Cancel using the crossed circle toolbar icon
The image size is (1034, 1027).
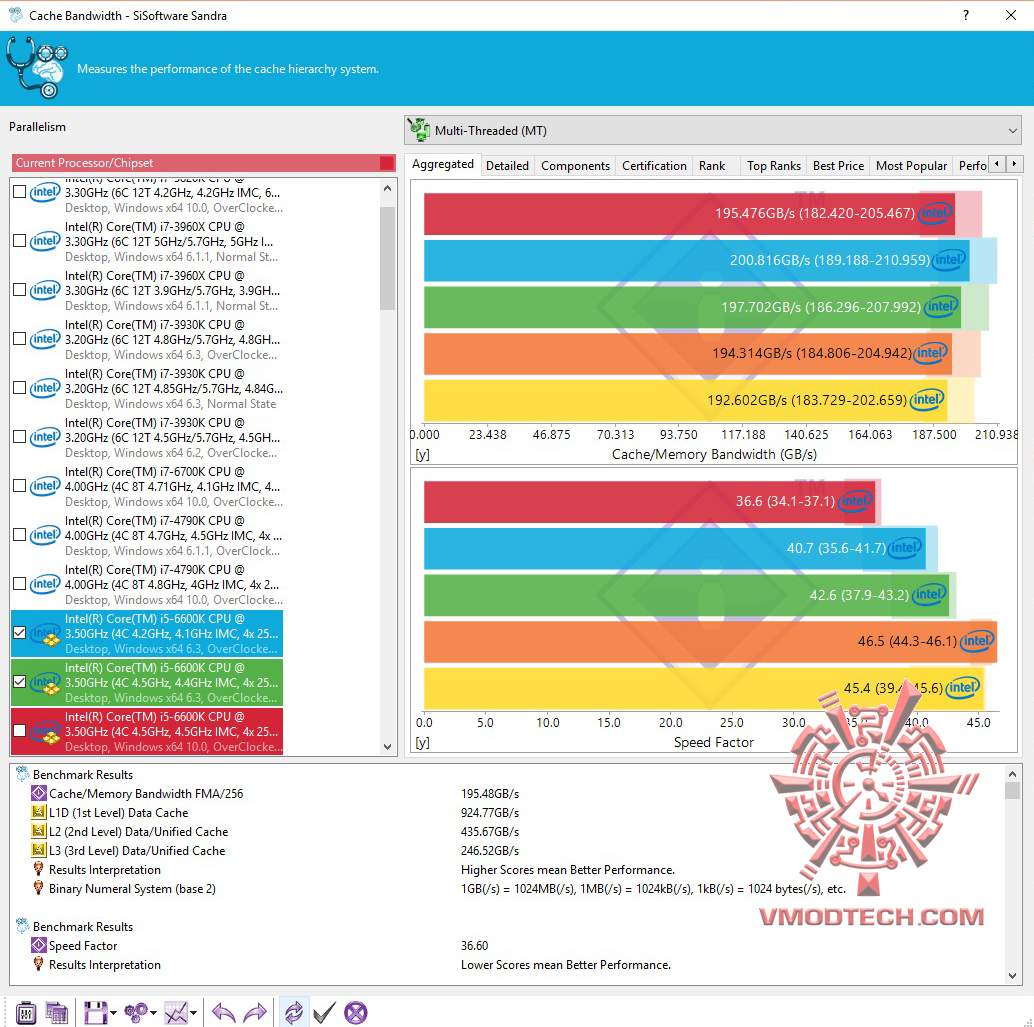pos(356,1012)
